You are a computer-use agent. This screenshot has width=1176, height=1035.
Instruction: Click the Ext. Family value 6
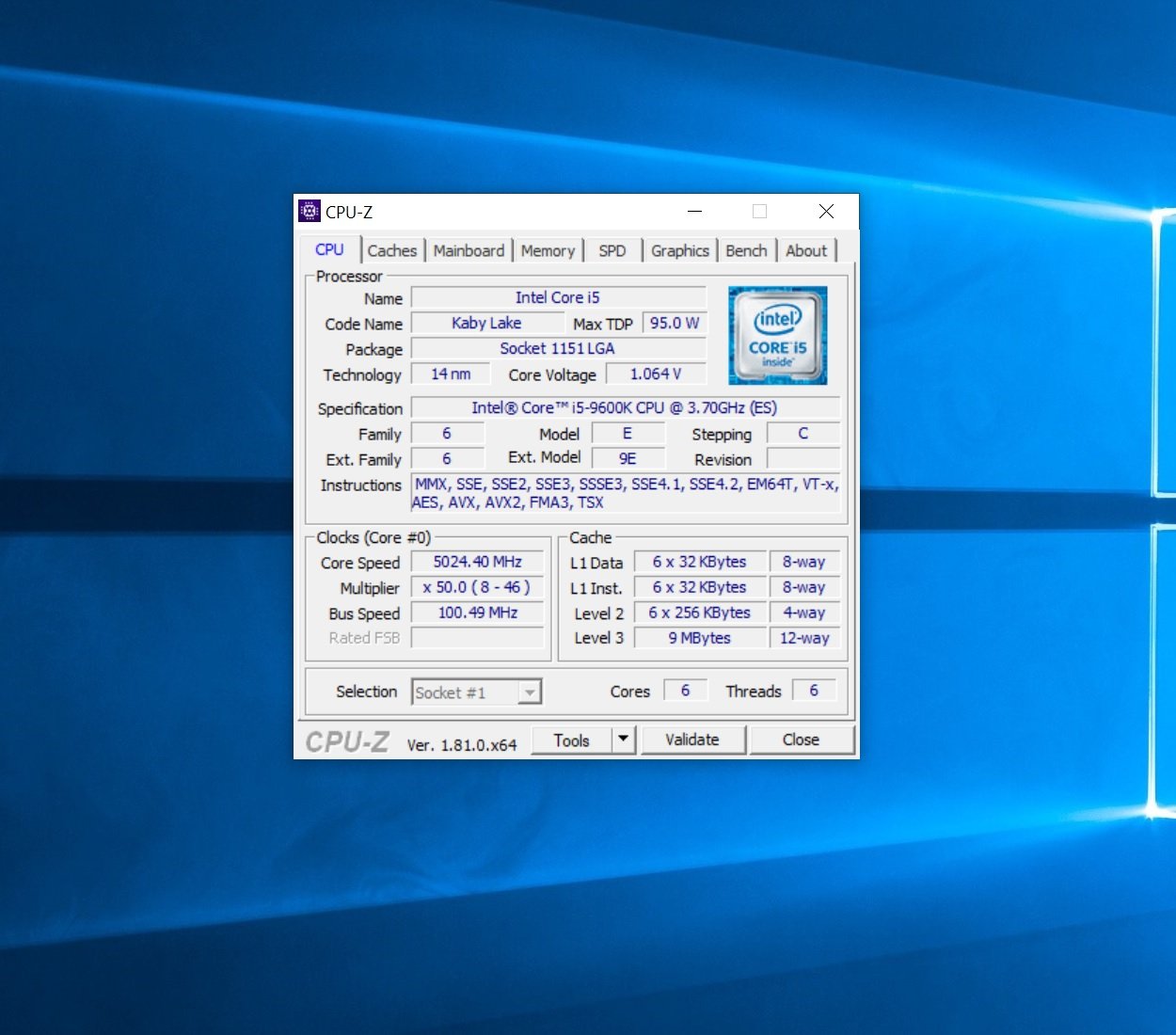tap(447, 458)
